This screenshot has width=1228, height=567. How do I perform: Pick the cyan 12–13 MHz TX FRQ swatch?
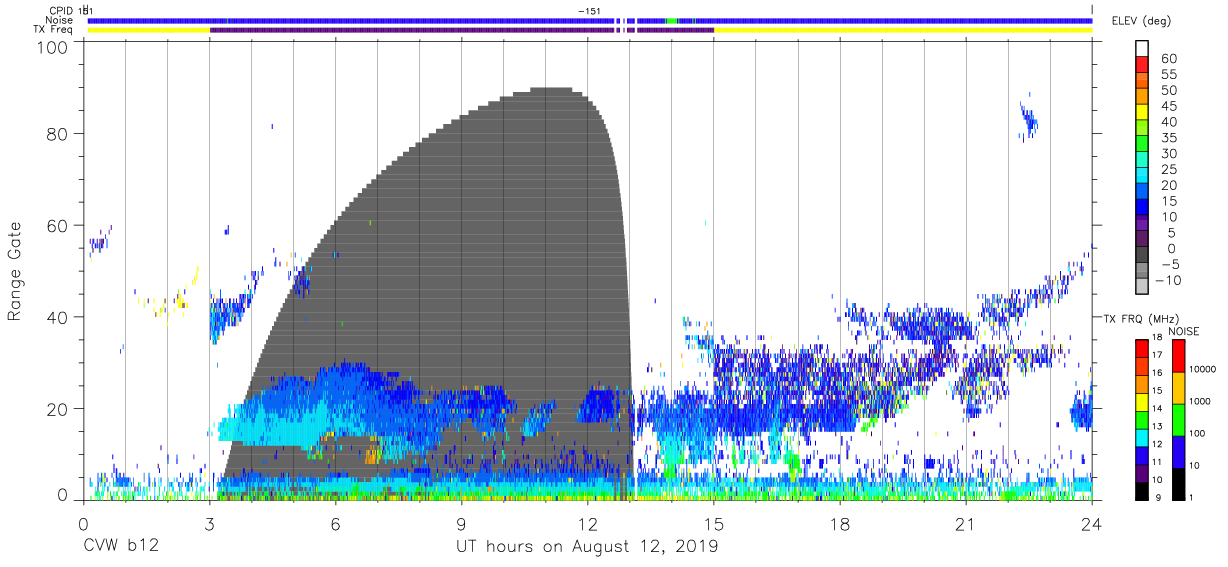(x=1141, y=437)
